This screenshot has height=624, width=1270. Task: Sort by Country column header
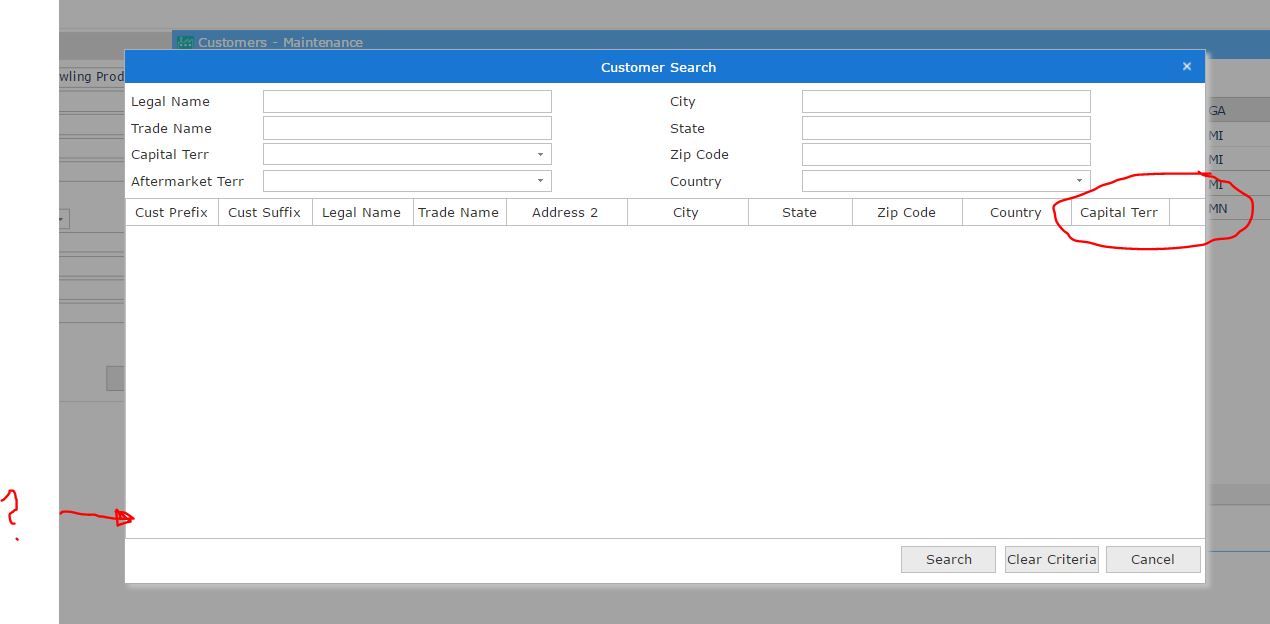coord(1016,212)
